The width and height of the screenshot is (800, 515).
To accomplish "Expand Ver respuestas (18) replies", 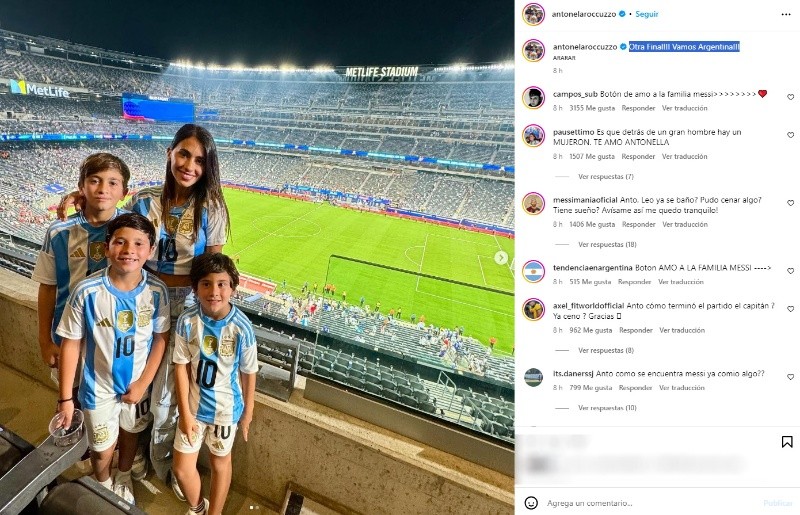I will 607,244.
